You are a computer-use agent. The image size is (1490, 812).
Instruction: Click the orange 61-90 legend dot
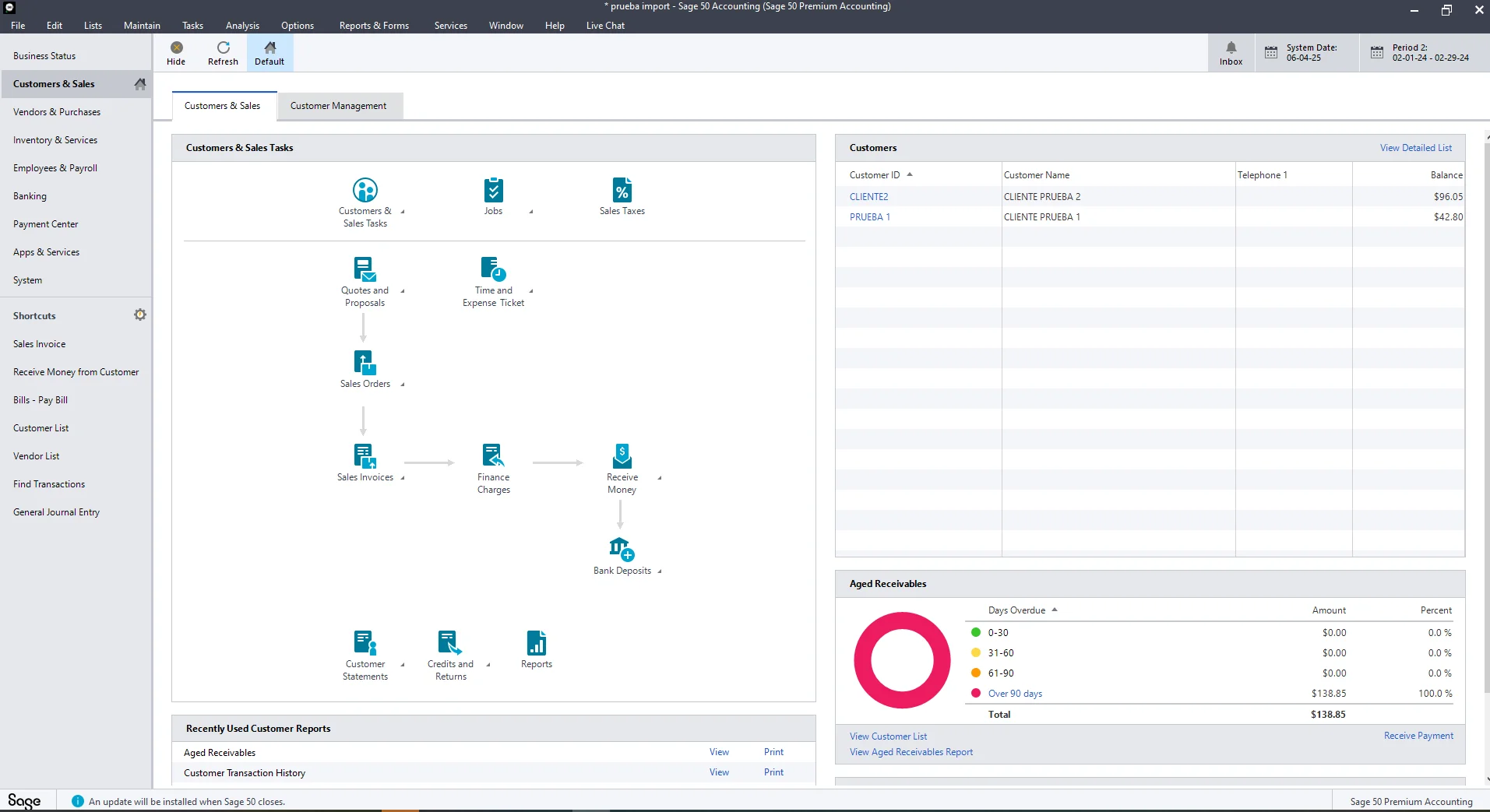pos(975,673)
